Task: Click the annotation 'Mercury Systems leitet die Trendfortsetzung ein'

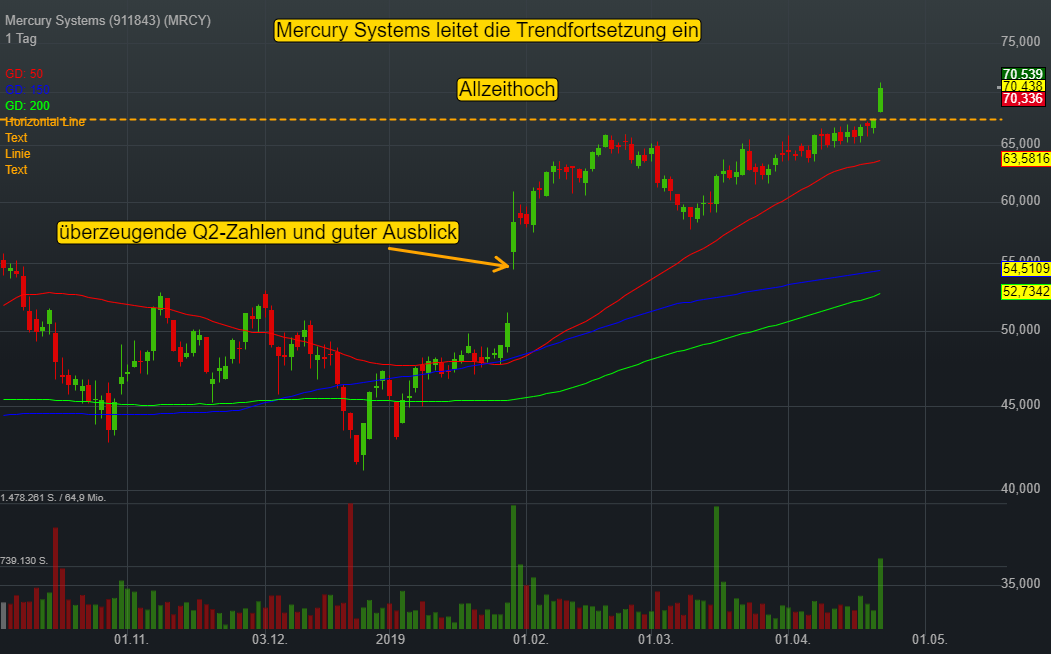Action: click(487, 30)
